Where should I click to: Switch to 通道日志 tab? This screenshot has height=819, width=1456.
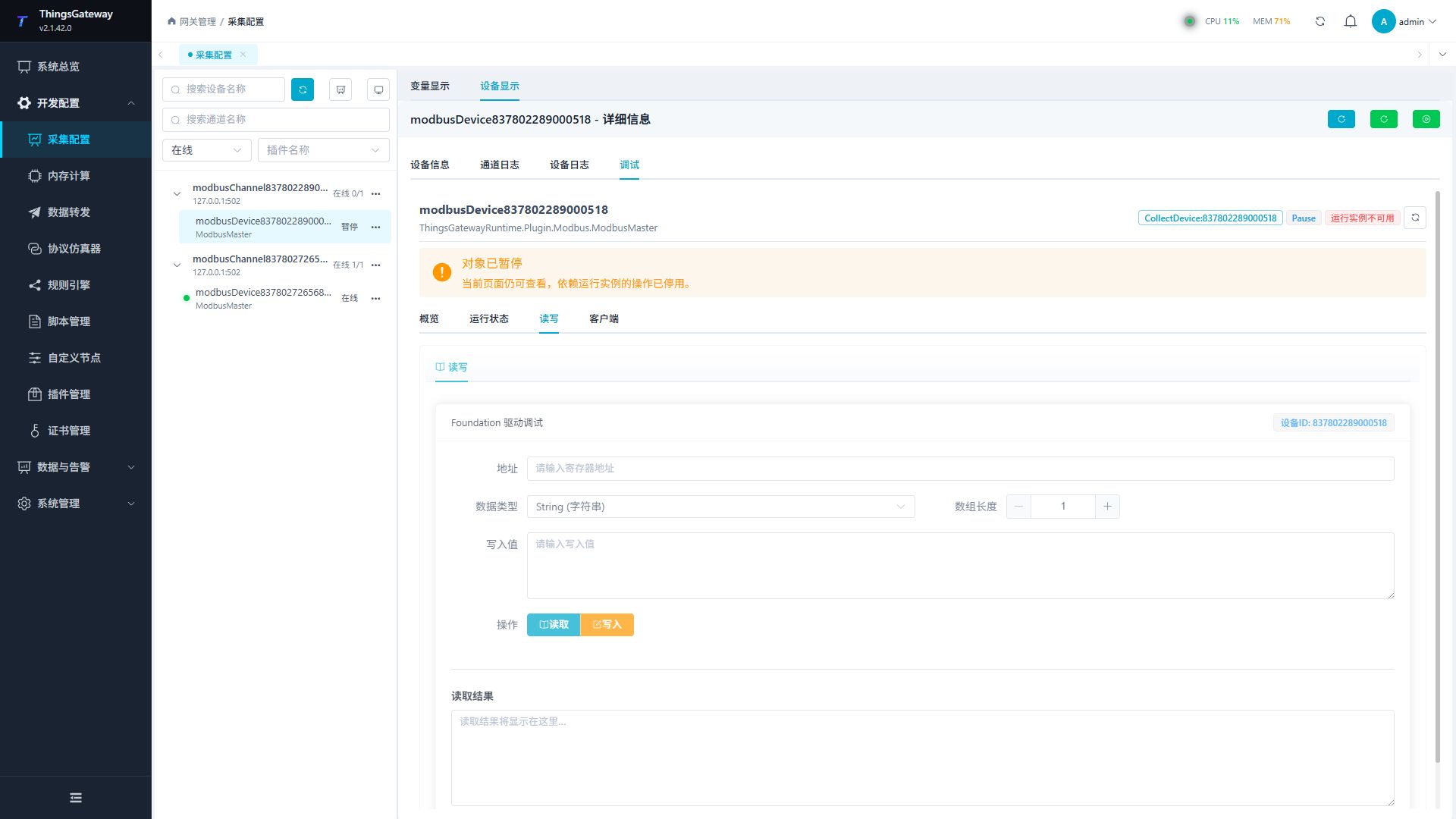(x=500, y=165)
